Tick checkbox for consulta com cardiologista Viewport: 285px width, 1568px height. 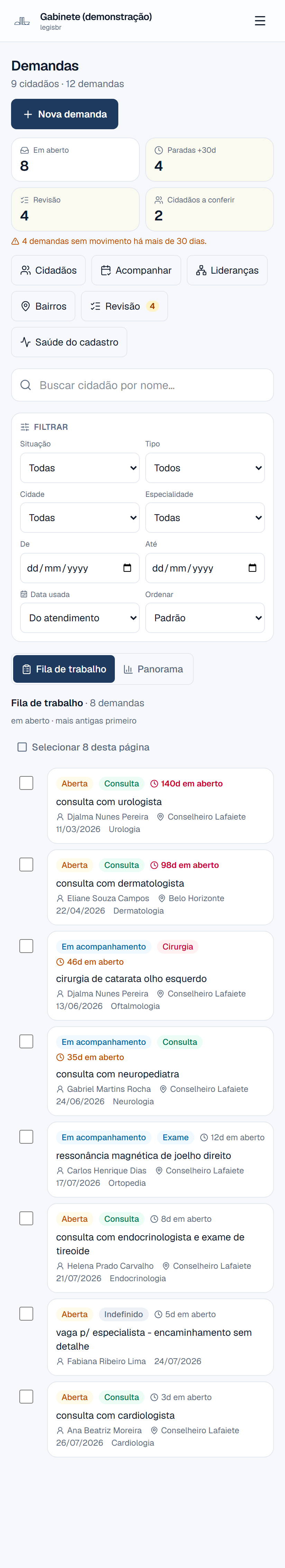coord(26,1396)
